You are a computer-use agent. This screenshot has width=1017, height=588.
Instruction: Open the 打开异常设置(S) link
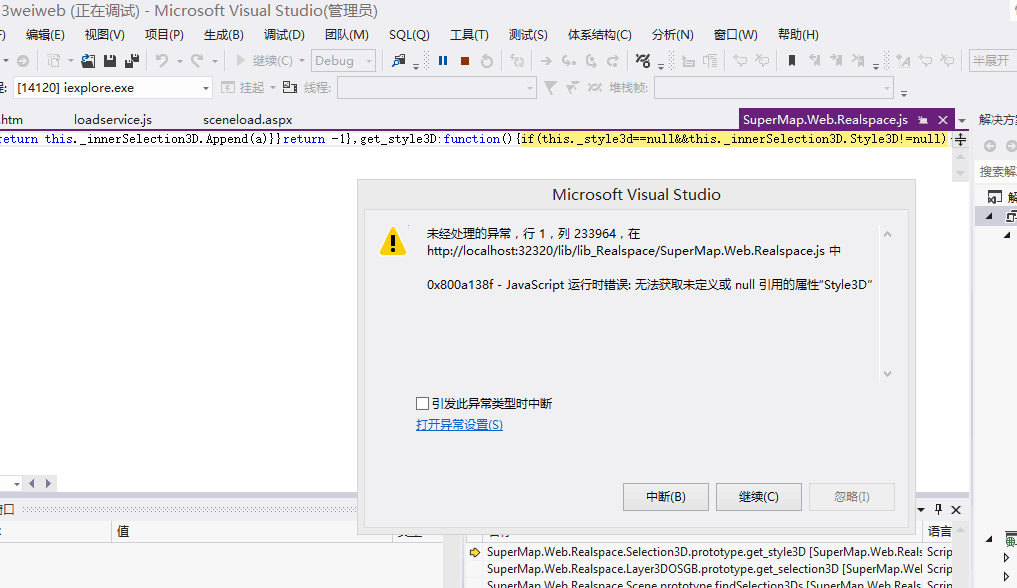[x=459, y=425]
